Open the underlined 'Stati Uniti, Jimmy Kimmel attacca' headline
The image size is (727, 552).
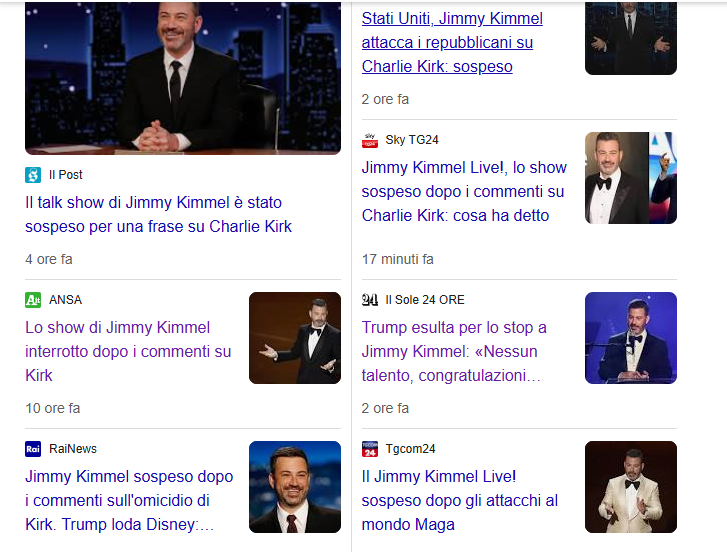click(x=452, y=43)
